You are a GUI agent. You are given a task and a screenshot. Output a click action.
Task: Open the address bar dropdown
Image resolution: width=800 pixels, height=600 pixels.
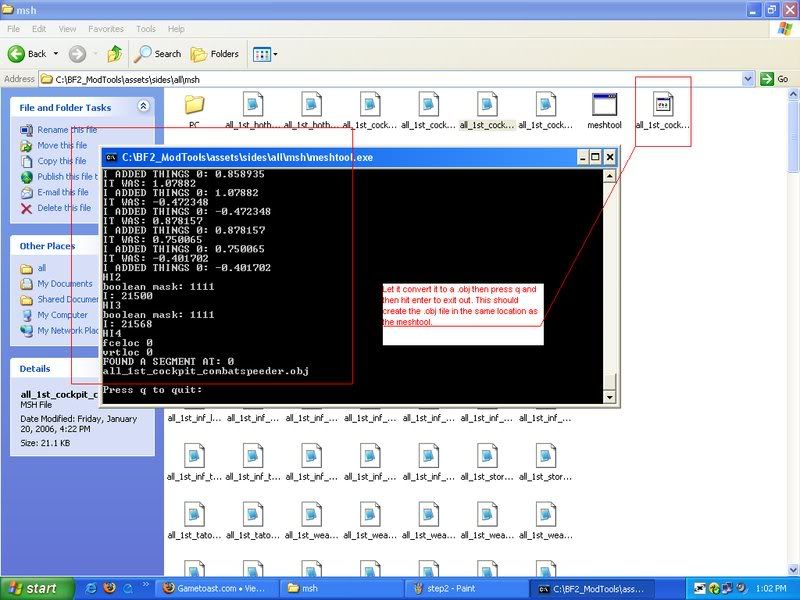[x=747, y=79]
